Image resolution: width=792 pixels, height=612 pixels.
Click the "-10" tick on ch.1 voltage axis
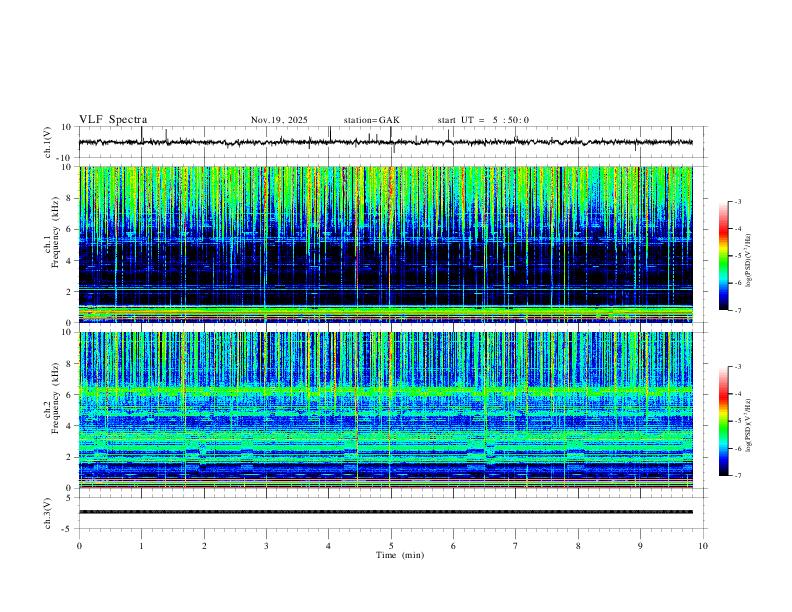click(66, 158)
